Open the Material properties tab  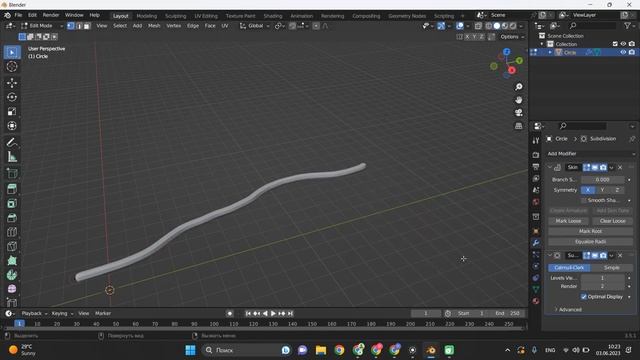[536, 301]
